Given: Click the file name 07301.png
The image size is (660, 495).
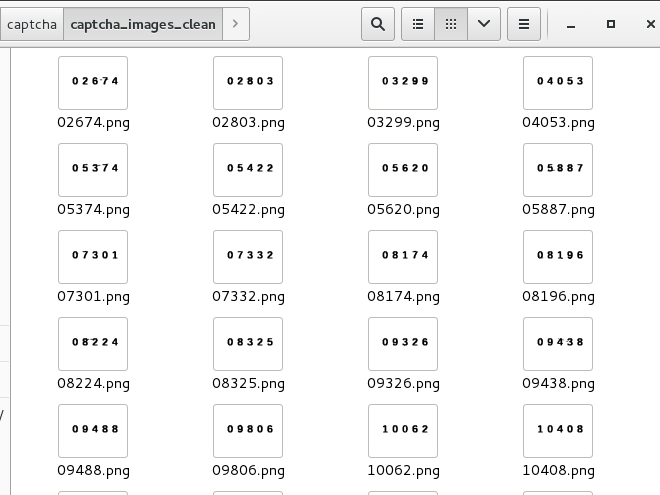Looking at the screenshot, I should (93, 297).
